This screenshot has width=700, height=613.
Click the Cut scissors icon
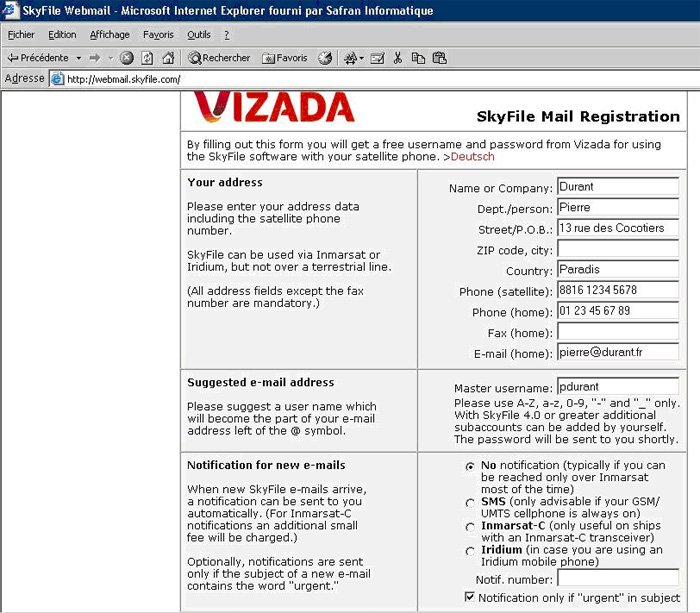(398, 58)
